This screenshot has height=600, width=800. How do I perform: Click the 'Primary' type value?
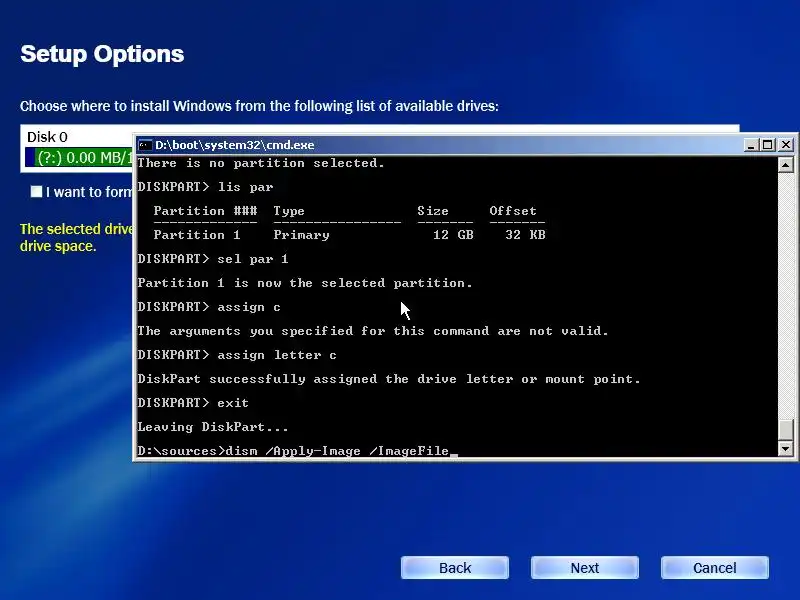(x=301, y=235)
